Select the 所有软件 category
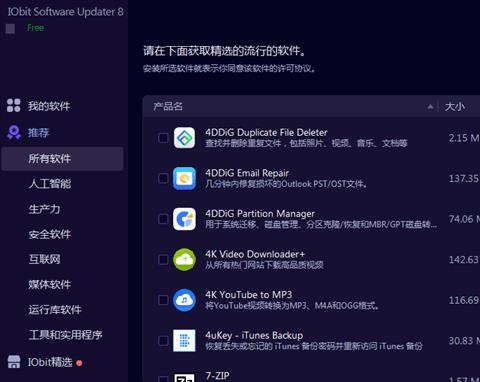Viewport: 480px width, 382px height. 62,159
